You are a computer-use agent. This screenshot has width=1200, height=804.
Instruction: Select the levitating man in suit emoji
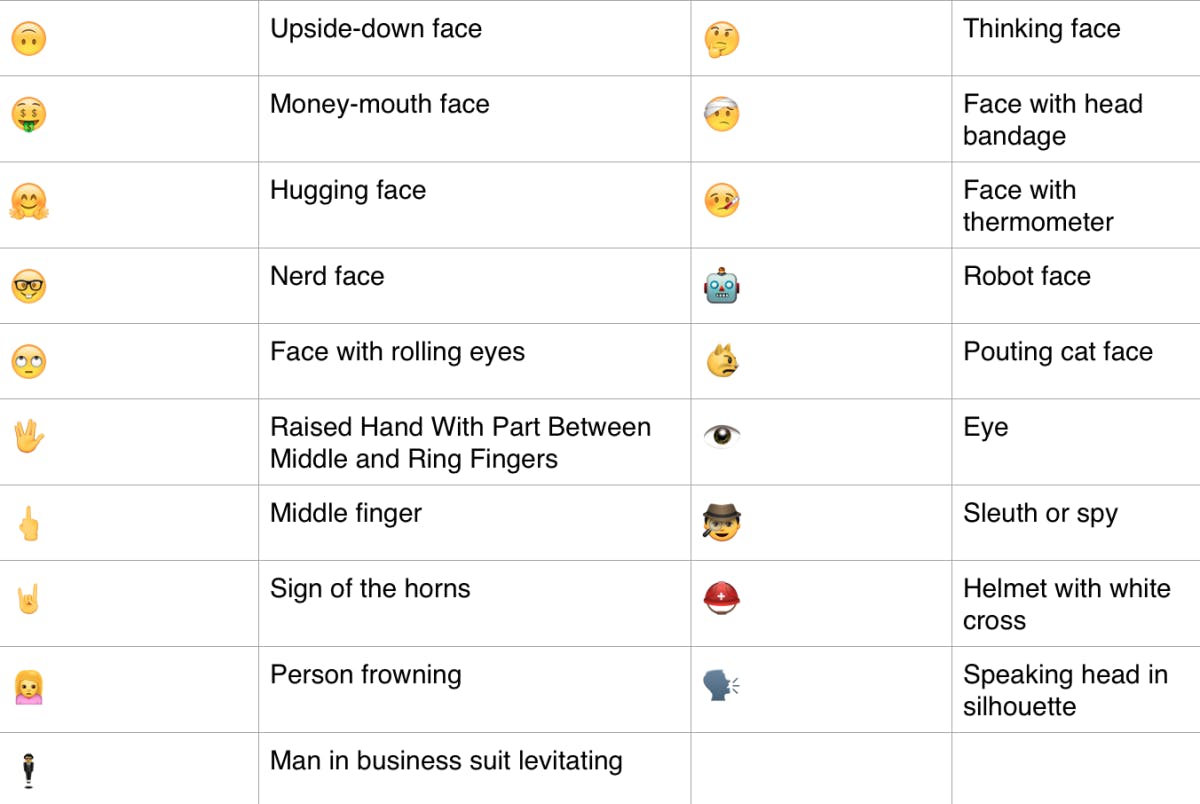[x=29, y=770]
